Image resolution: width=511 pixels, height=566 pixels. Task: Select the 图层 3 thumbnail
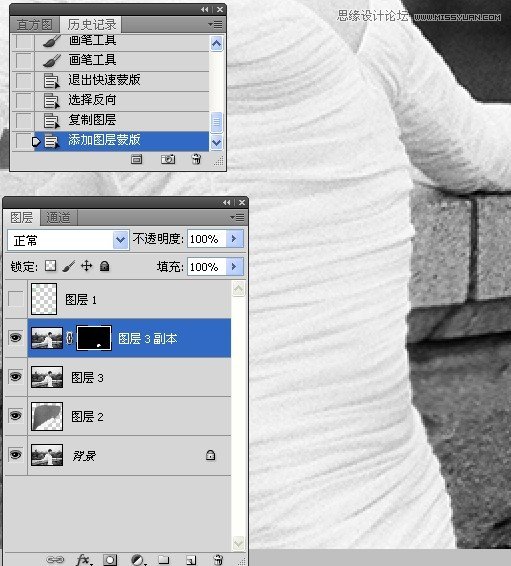pos(47,377)
